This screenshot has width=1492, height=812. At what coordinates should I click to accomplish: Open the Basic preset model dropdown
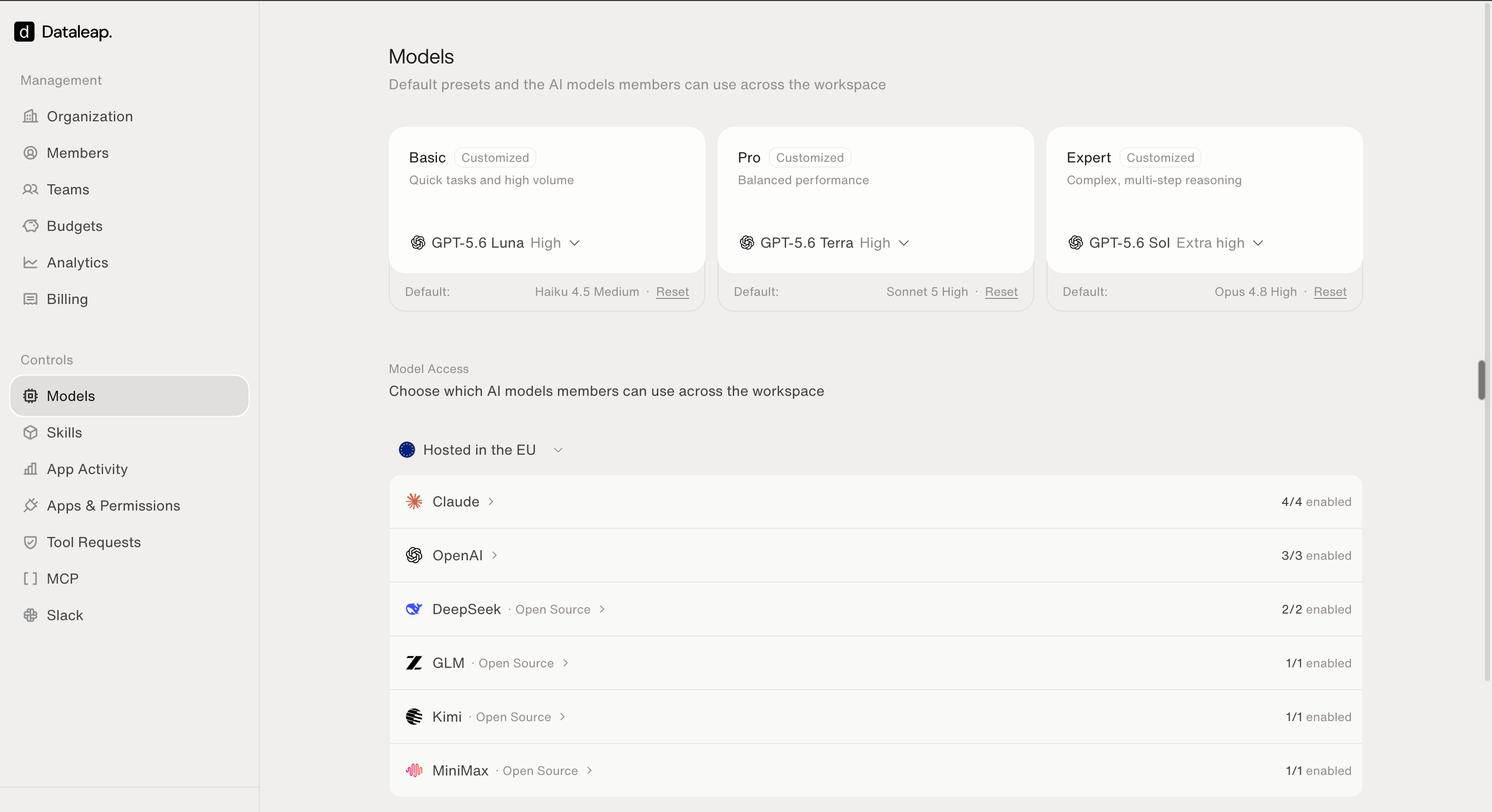(x=495, y=243)
